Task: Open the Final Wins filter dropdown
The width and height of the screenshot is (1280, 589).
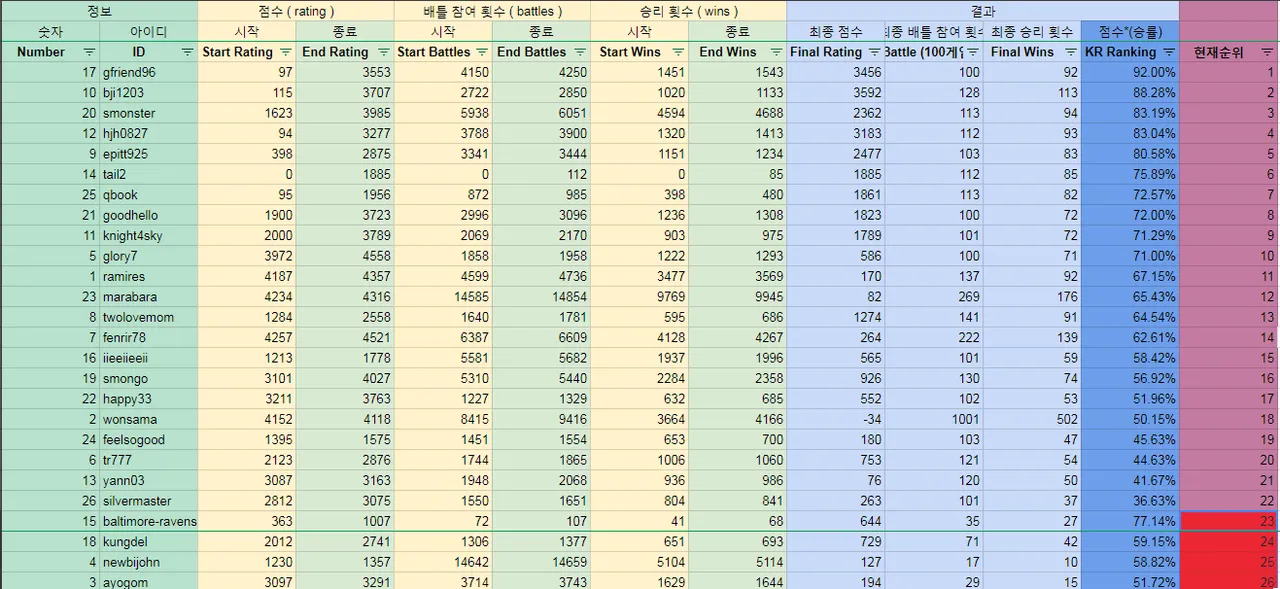Action: click(x=1070, y=52)
